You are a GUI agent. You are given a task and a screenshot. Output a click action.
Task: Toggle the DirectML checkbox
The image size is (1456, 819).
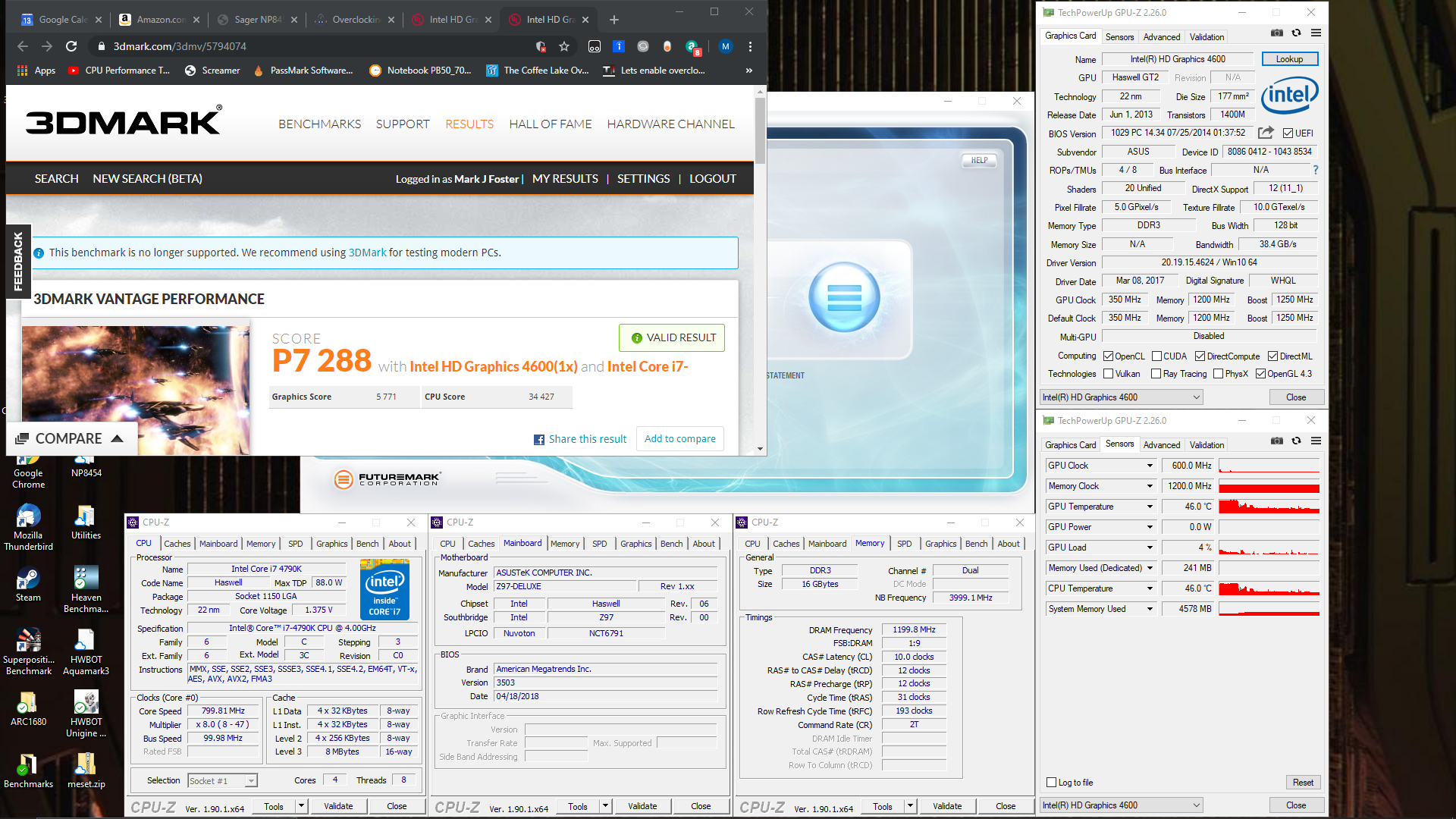pos(1272,356)
